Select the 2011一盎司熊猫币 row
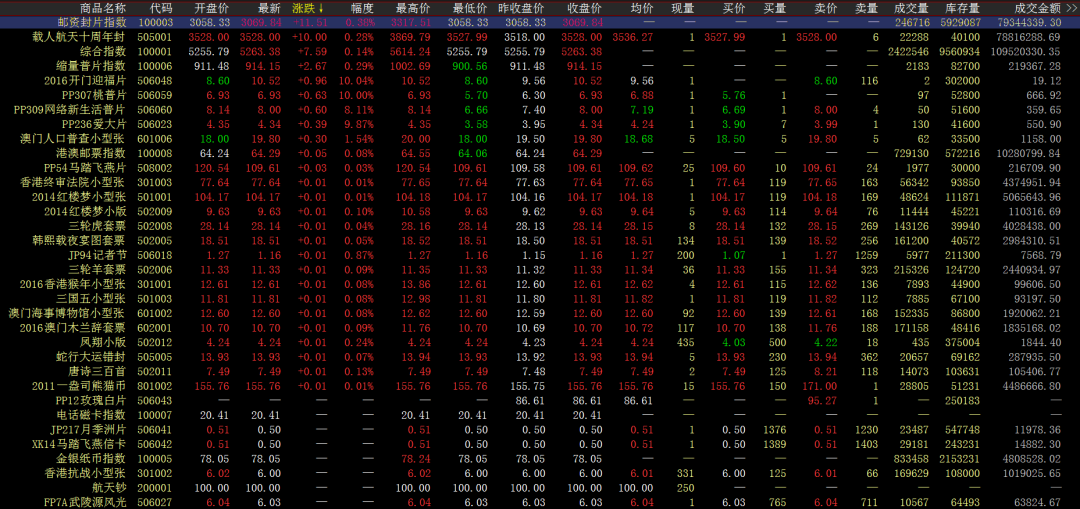 [540, 386]
